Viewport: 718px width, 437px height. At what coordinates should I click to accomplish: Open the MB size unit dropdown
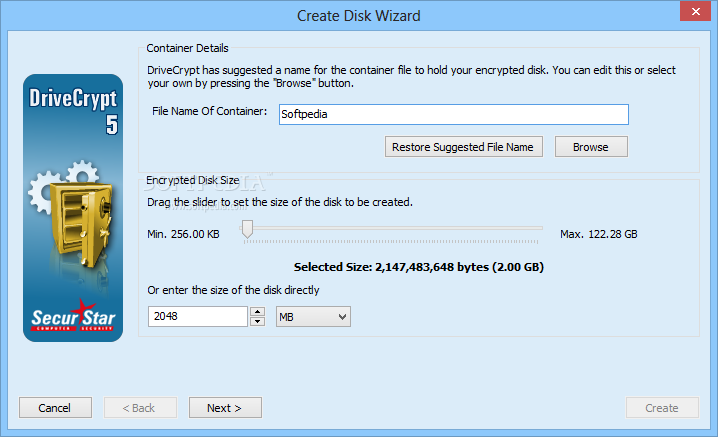point(313,317)
